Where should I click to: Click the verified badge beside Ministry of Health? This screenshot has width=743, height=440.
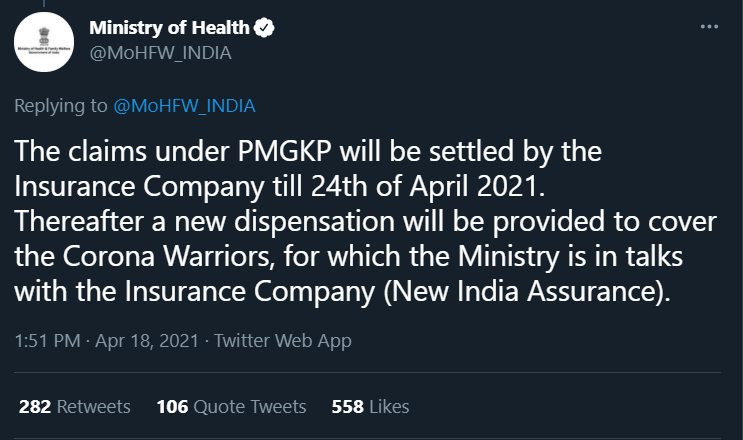pyautogui.click(x=263, y=28)
